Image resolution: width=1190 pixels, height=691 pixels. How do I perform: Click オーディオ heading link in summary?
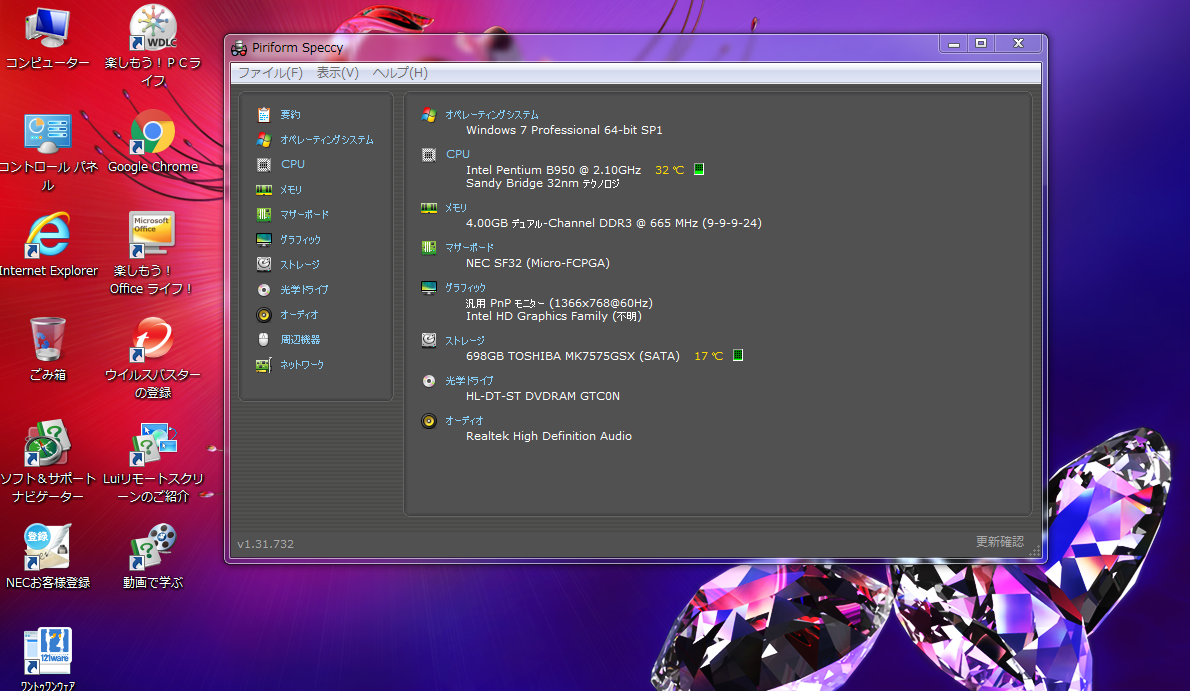[464, 421]
